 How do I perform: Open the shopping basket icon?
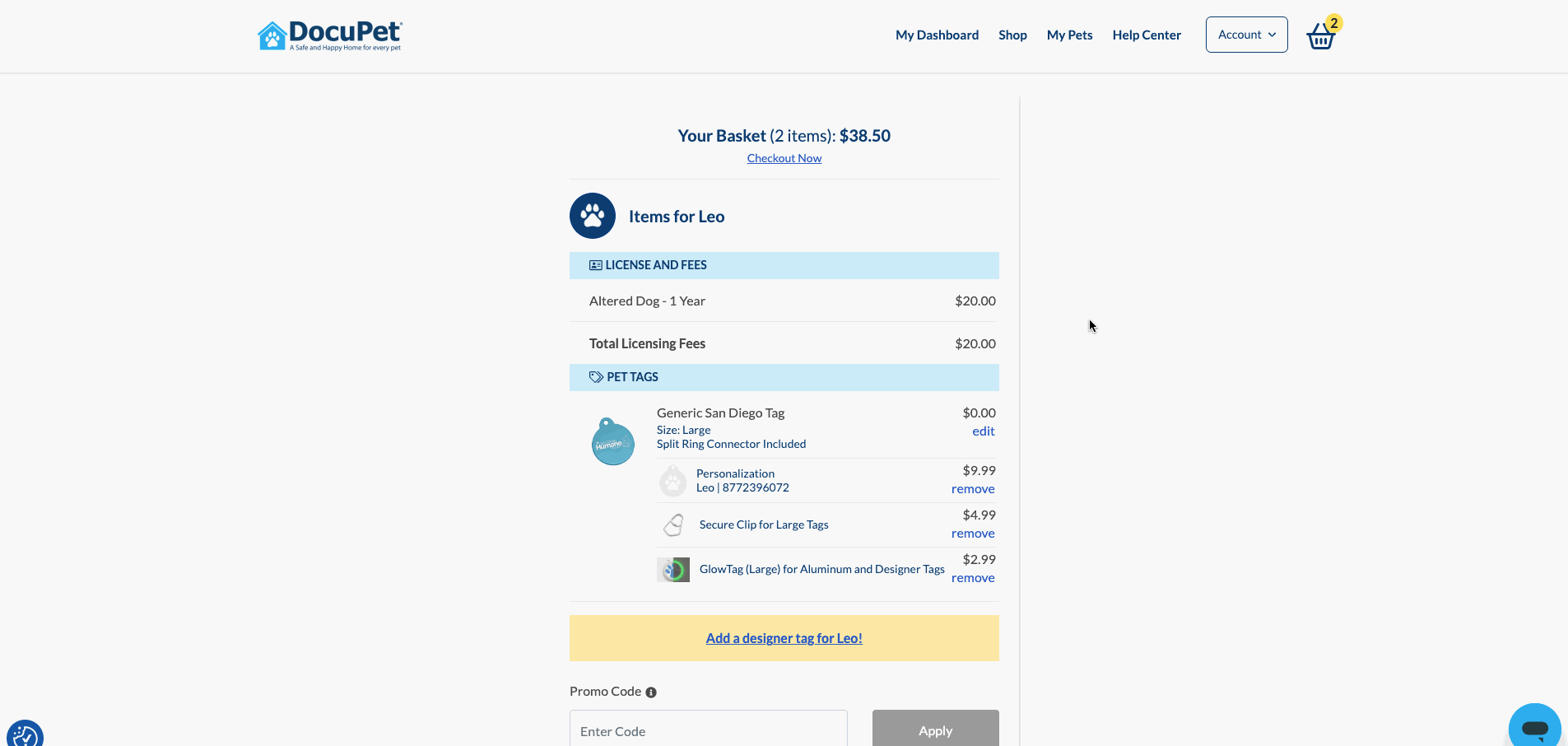pyautogui.click(x=1320, y=36)
